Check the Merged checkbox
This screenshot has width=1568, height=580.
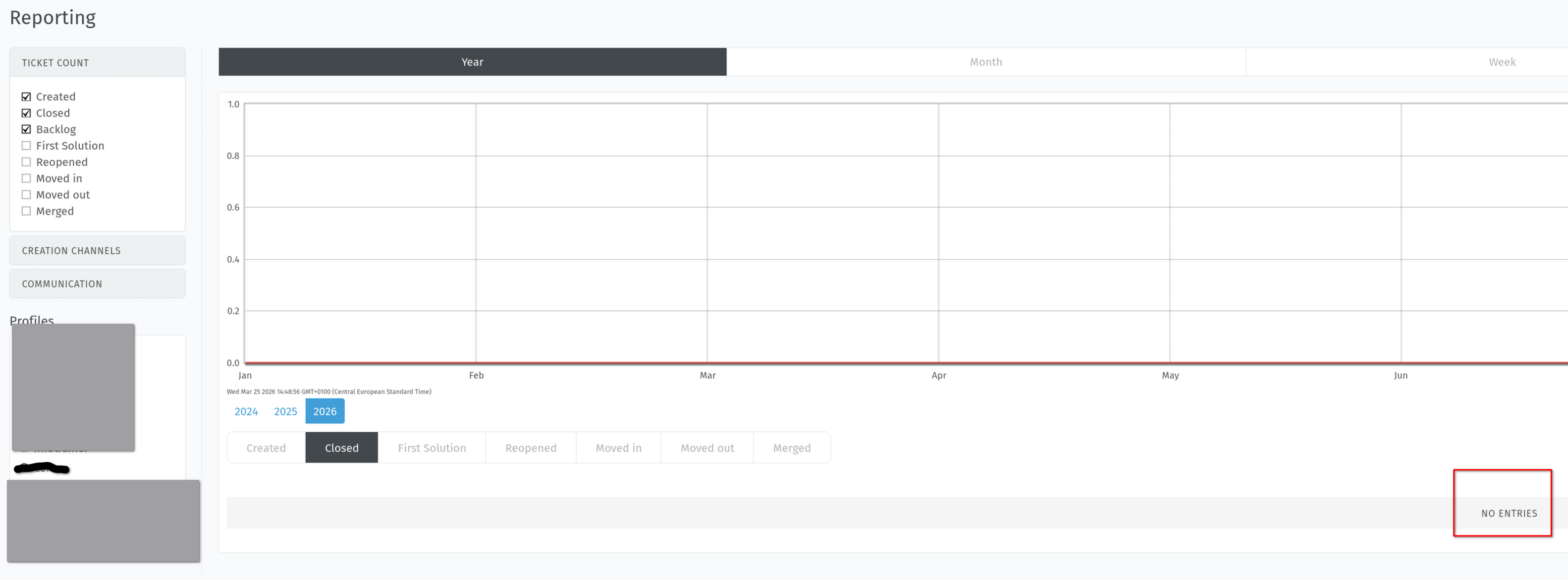point(26,211)
